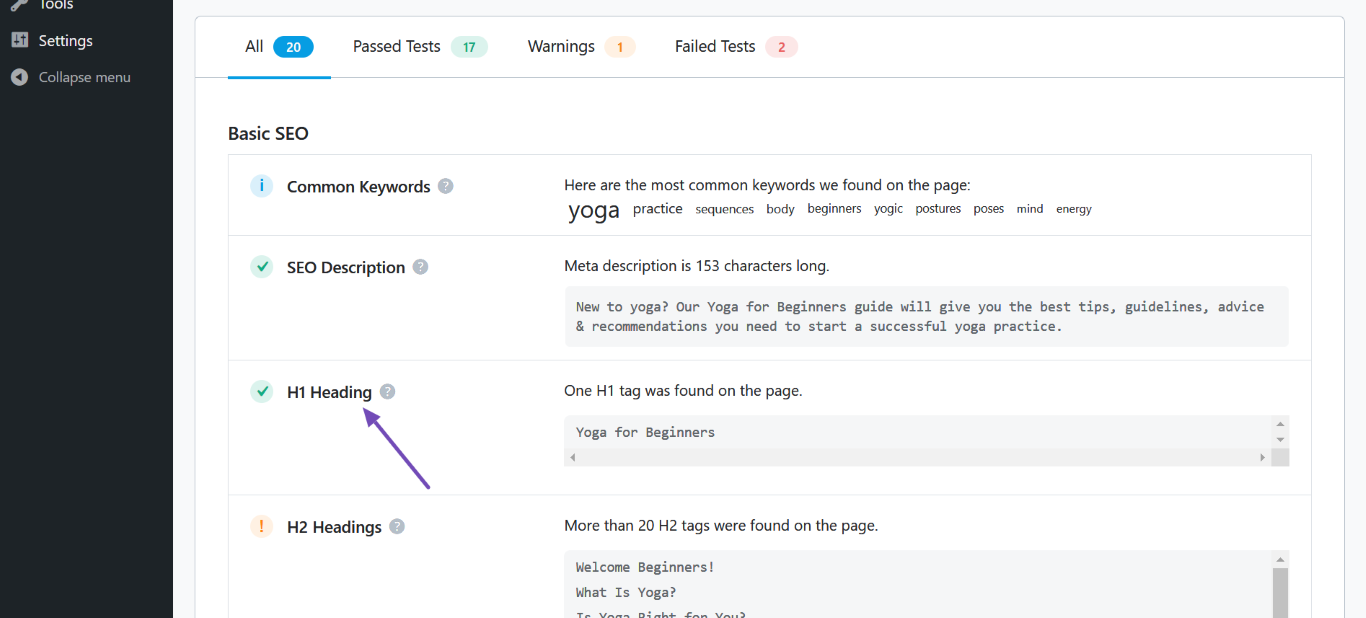Click the All tab count badge 20

tap(293, 47)
